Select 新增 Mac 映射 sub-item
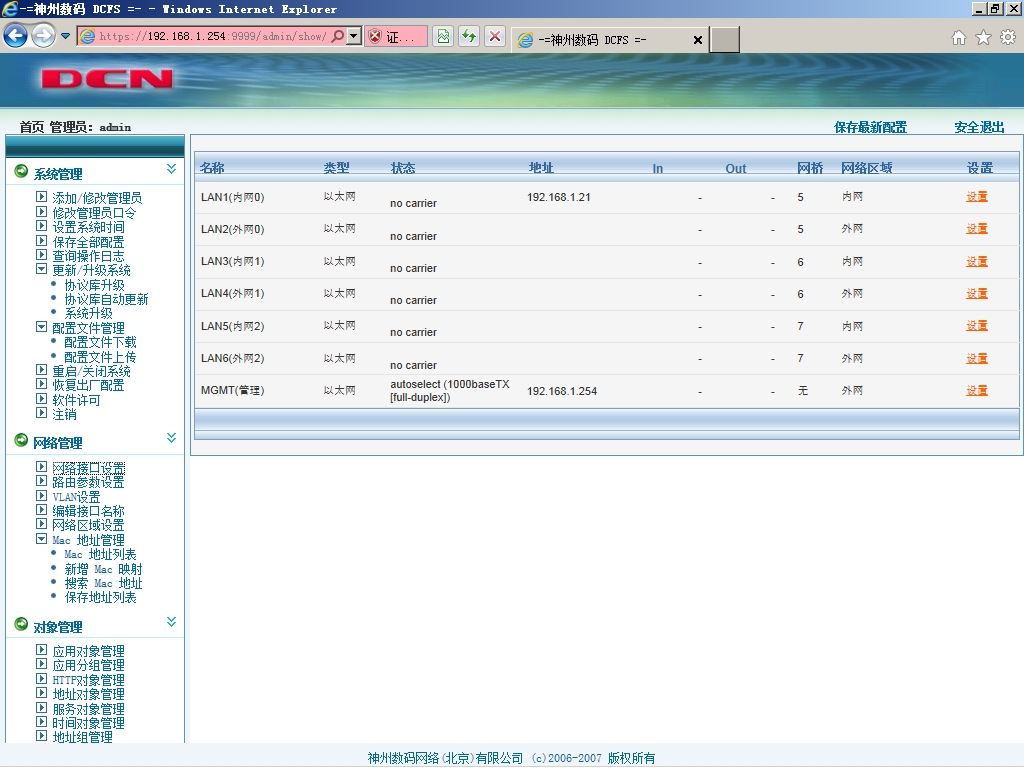Image resolution: width=1024 pixels, height=768 pixels. pyautogui.click(x=103, y=569)
